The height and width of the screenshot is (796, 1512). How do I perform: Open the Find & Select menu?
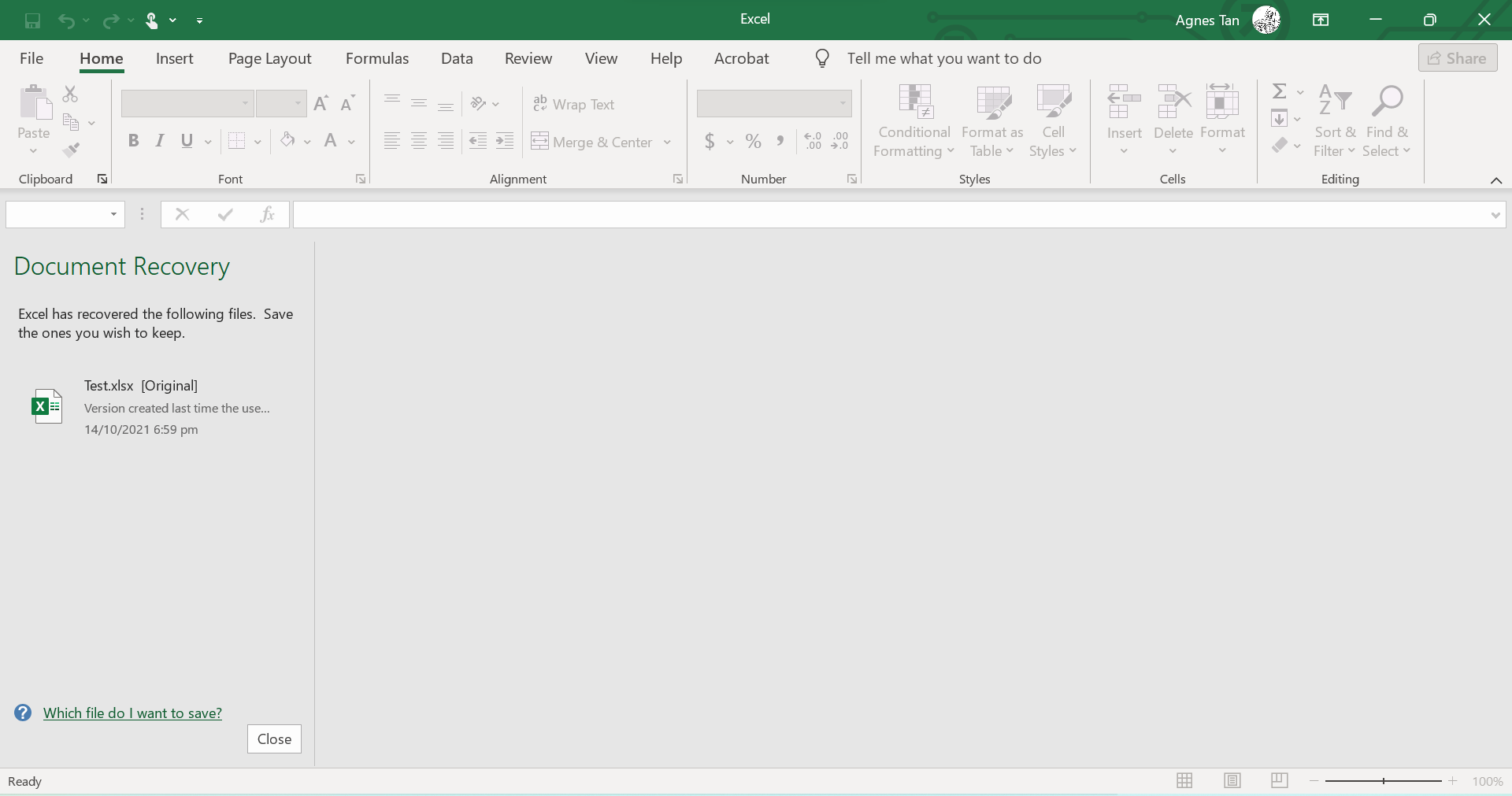click(1387, 121)
